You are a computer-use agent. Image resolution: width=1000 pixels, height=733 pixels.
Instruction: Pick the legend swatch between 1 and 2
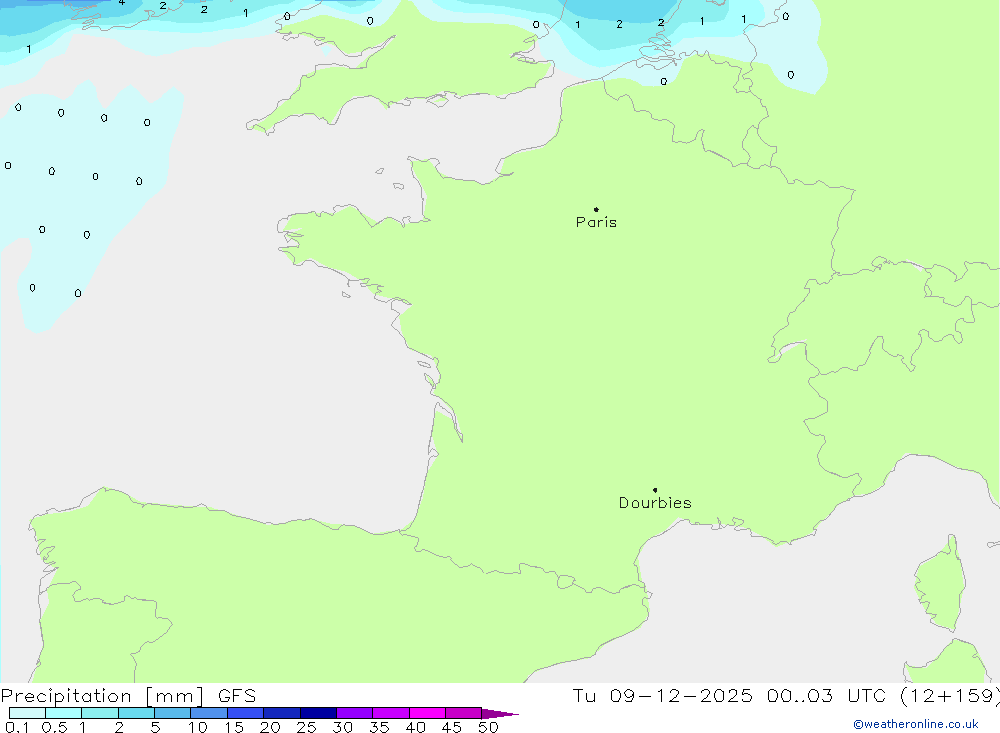point(100,713)
